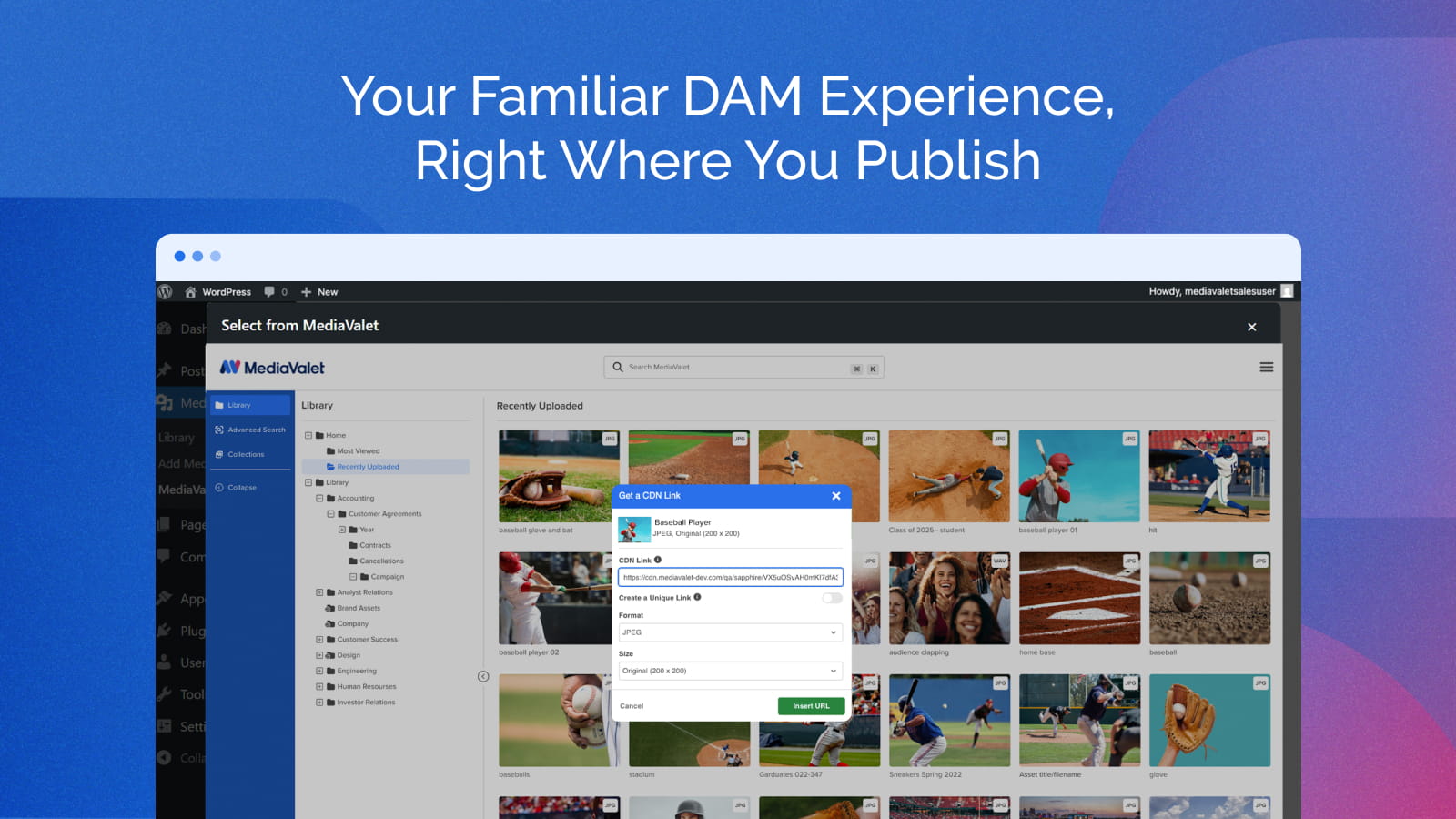Open the Howdy mediavaletsalesuser account menu
Viewport: 1456px width, 819px height.
point(1220,291)
